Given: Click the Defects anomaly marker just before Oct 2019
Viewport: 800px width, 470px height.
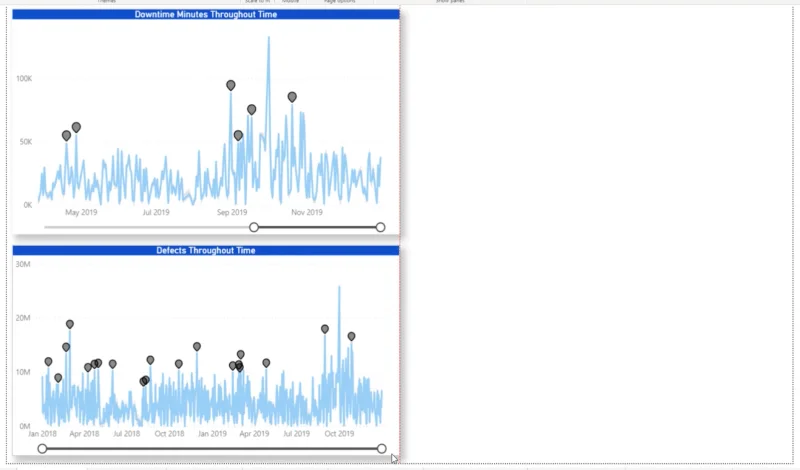Looking at the screenshot, I should 325,330.
